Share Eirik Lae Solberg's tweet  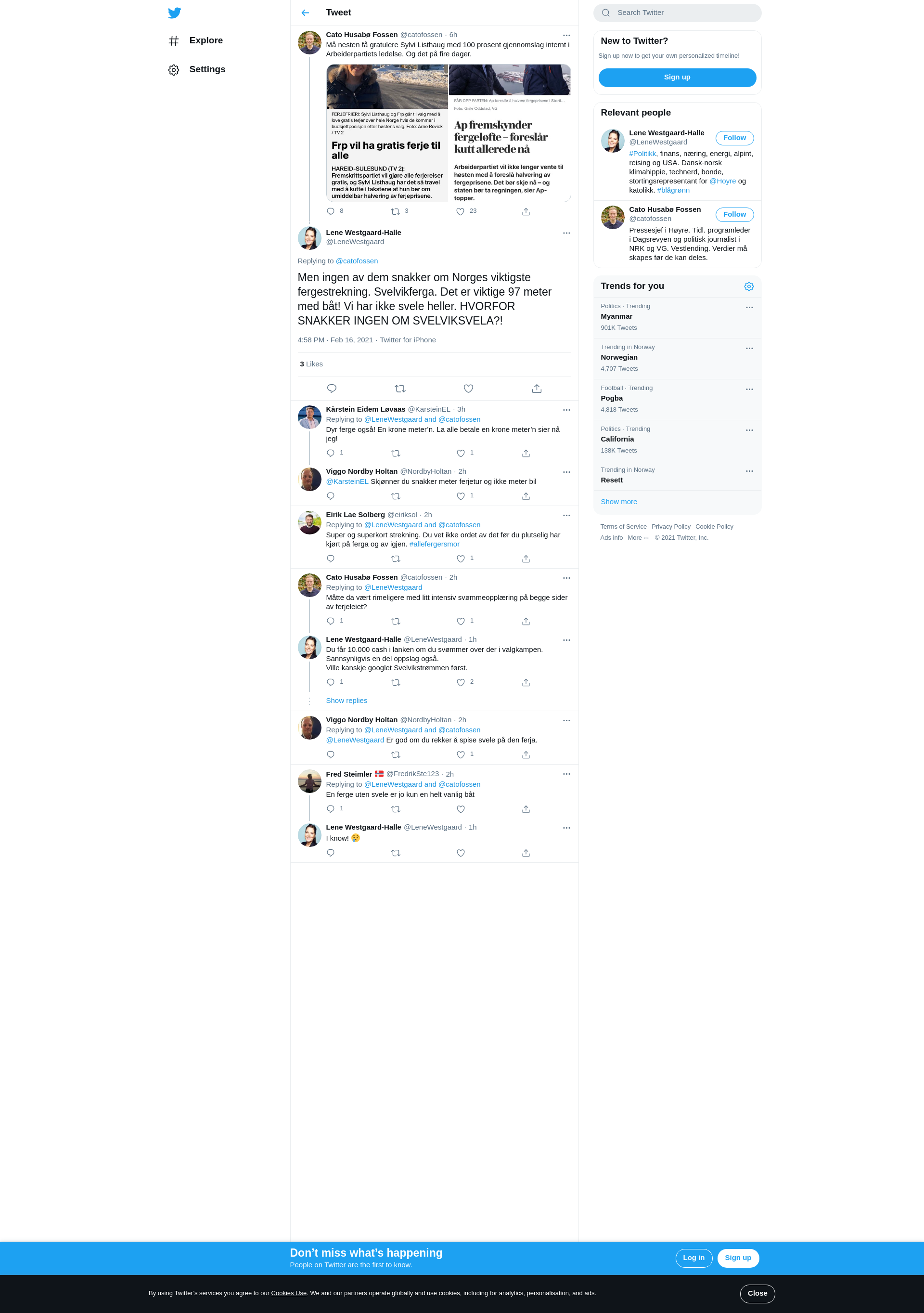526,559
